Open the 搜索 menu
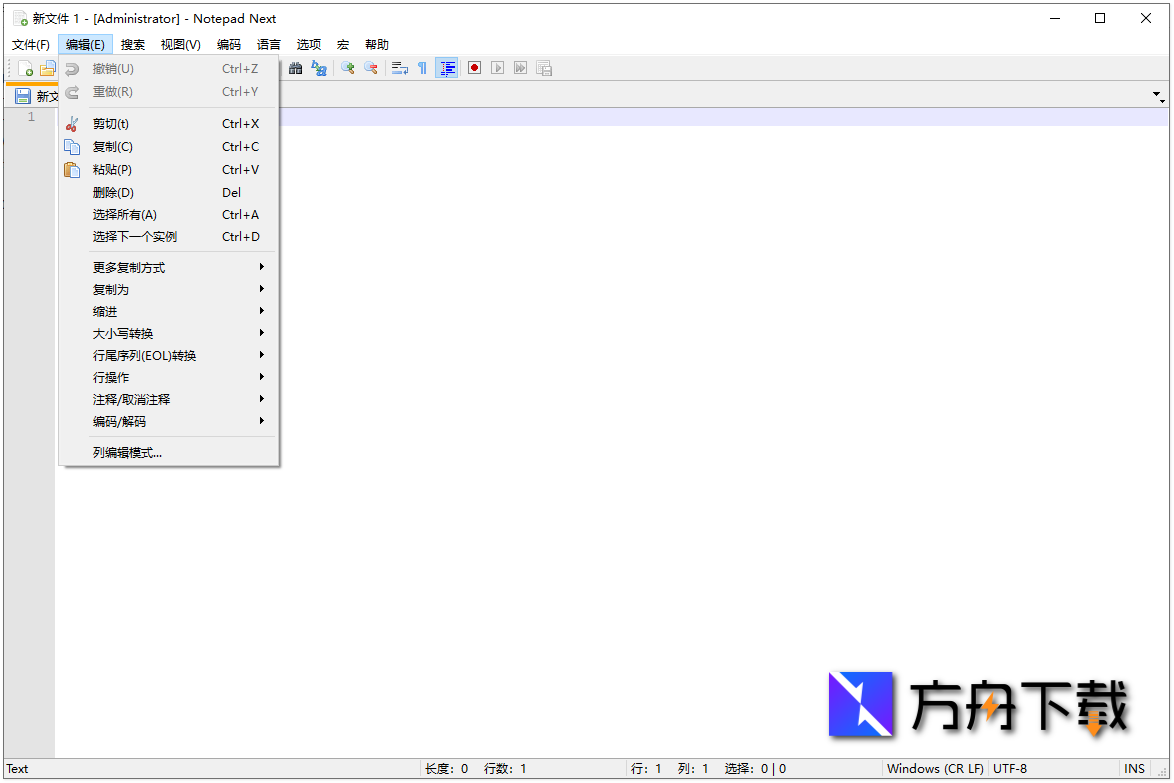The width and height of the screenshot is (1174, 783). 133,44
